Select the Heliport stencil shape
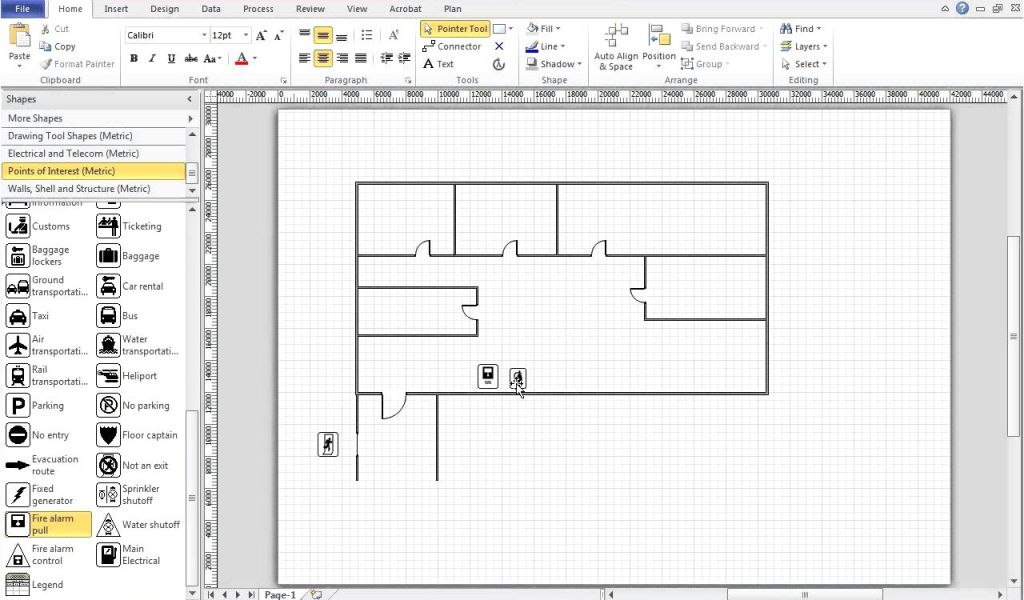The image size is (1024, 600). click(108, 376)
